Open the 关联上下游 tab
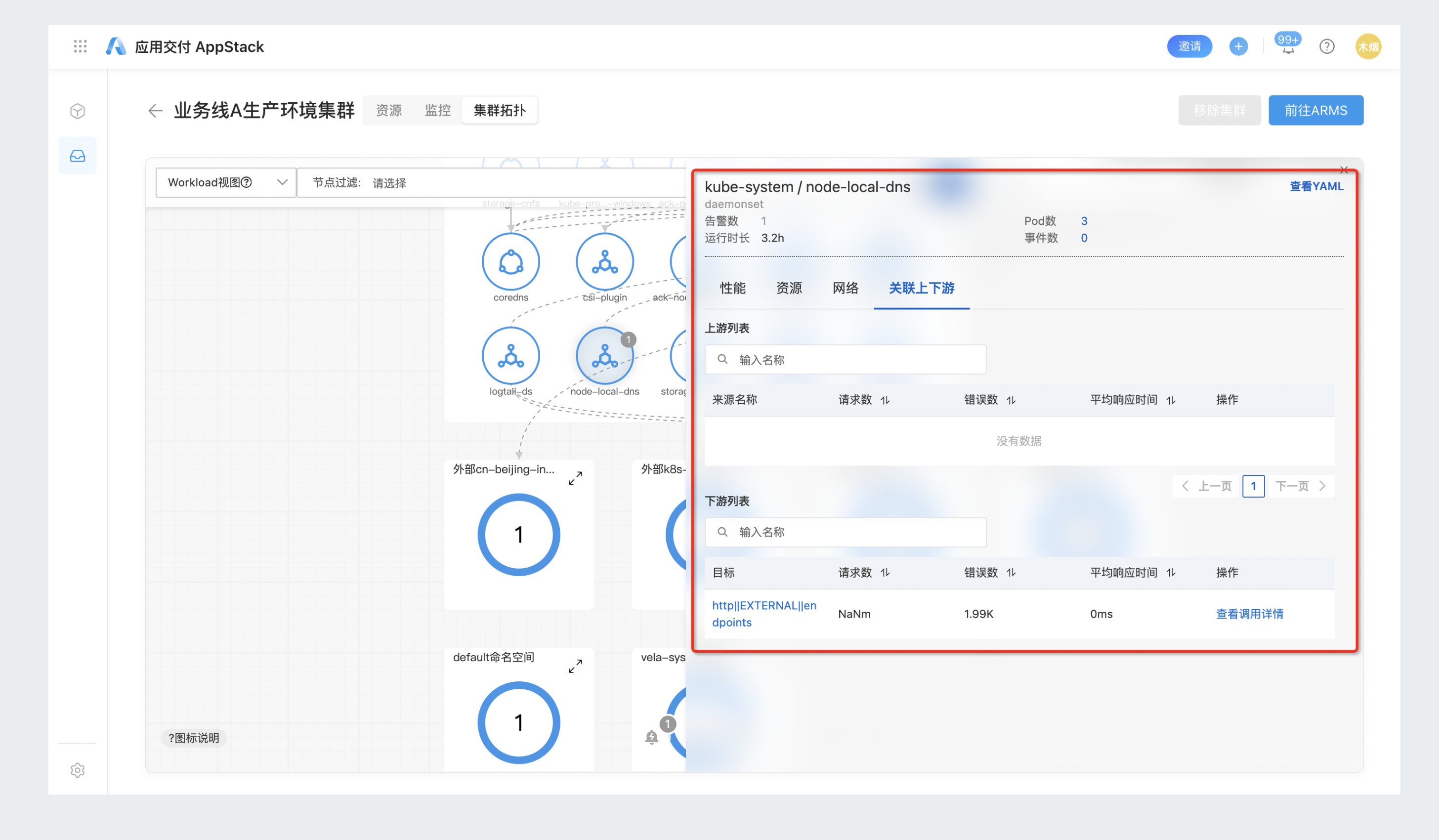The image size is (1439, 840). click(922, 288)
